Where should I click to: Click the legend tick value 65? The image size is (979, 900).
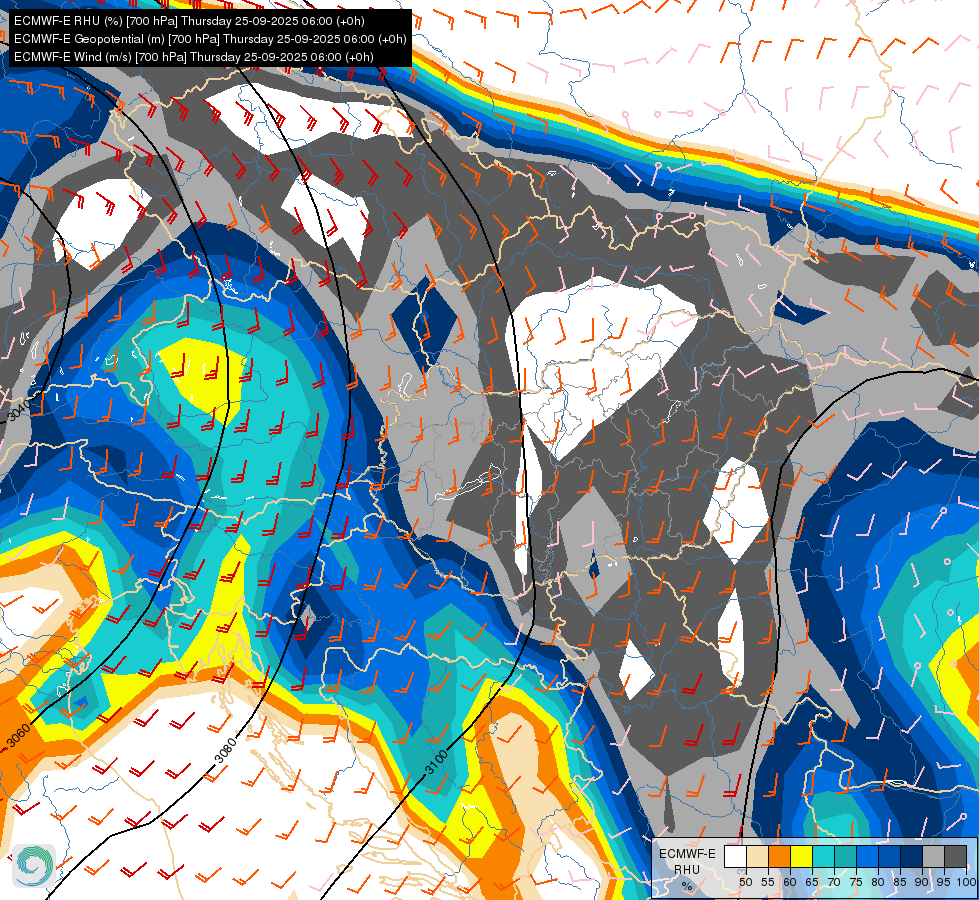[x=812, y=882]
